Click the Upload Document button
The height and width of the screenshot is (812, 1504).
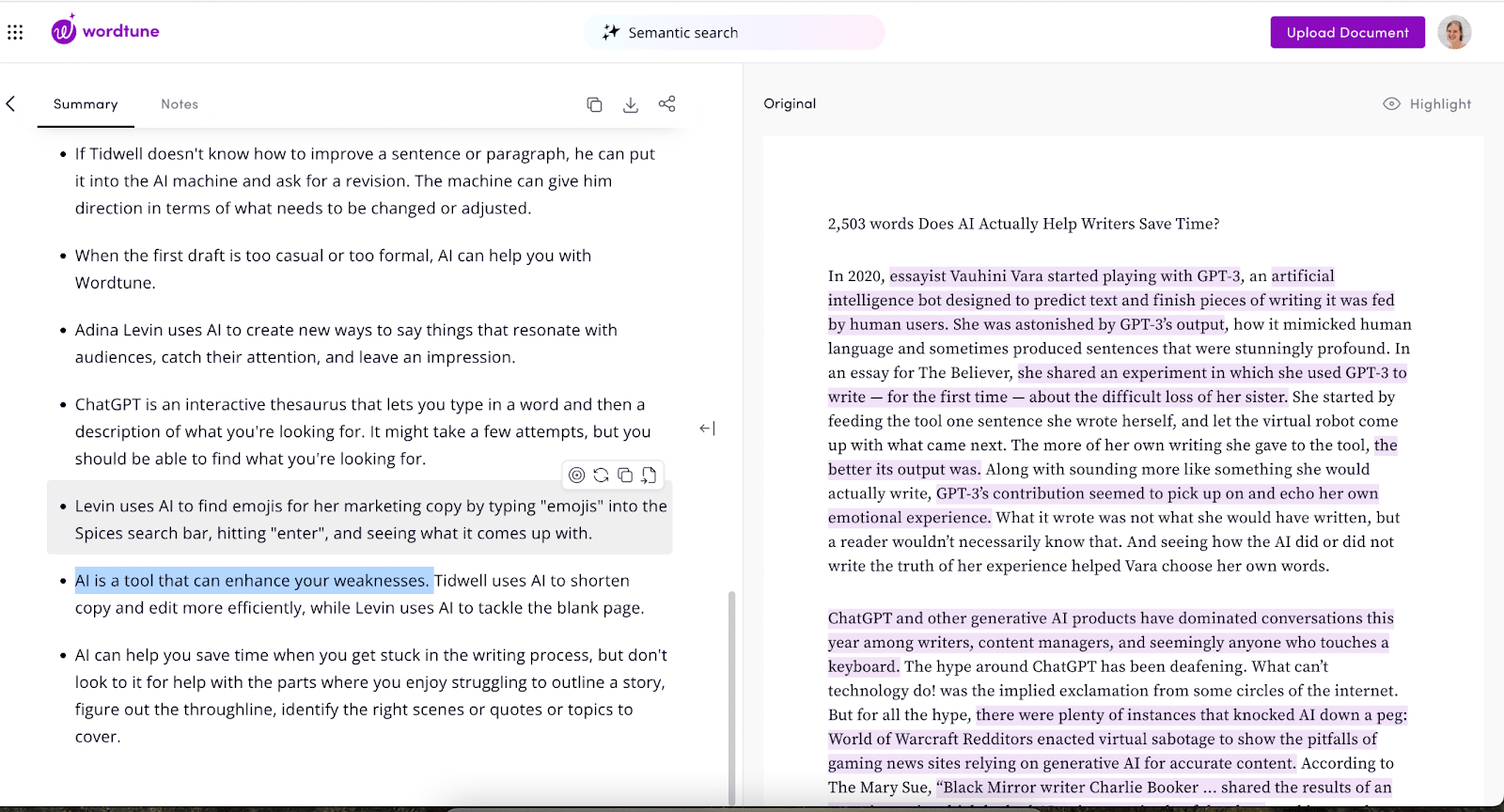point(1347,33)
